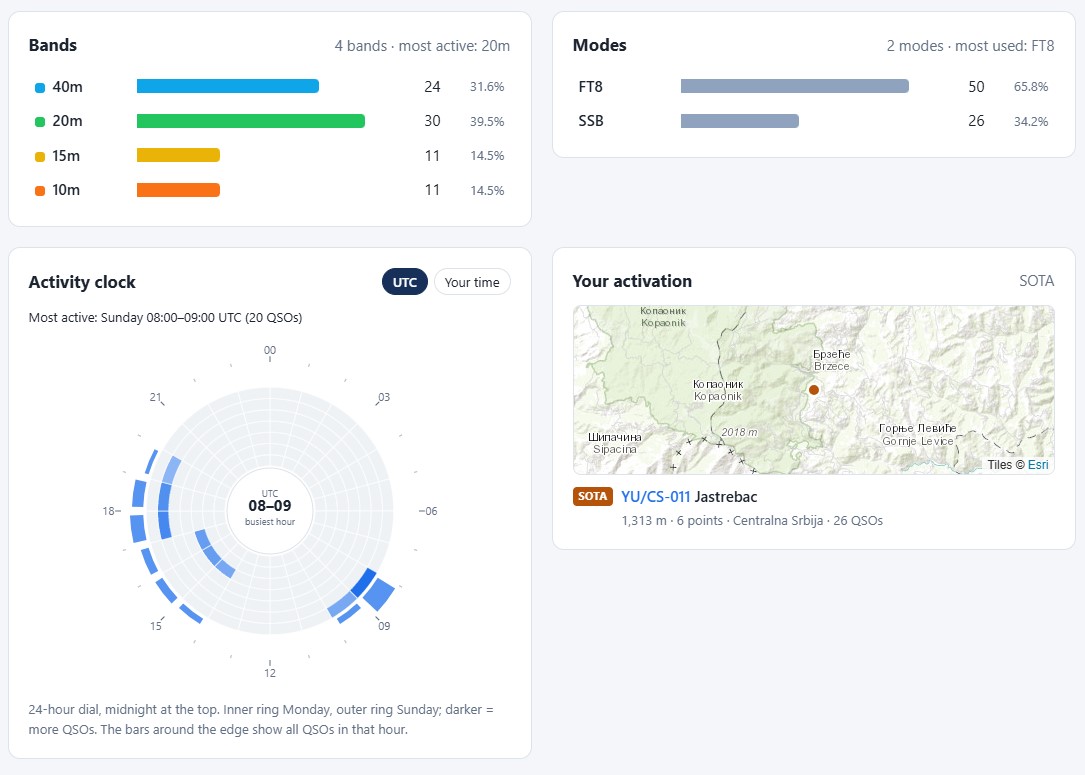1085x775 pixels.
Task: Open the Esri tiles attribution link
Action: pyautogui.click(x=1038, y=465)
